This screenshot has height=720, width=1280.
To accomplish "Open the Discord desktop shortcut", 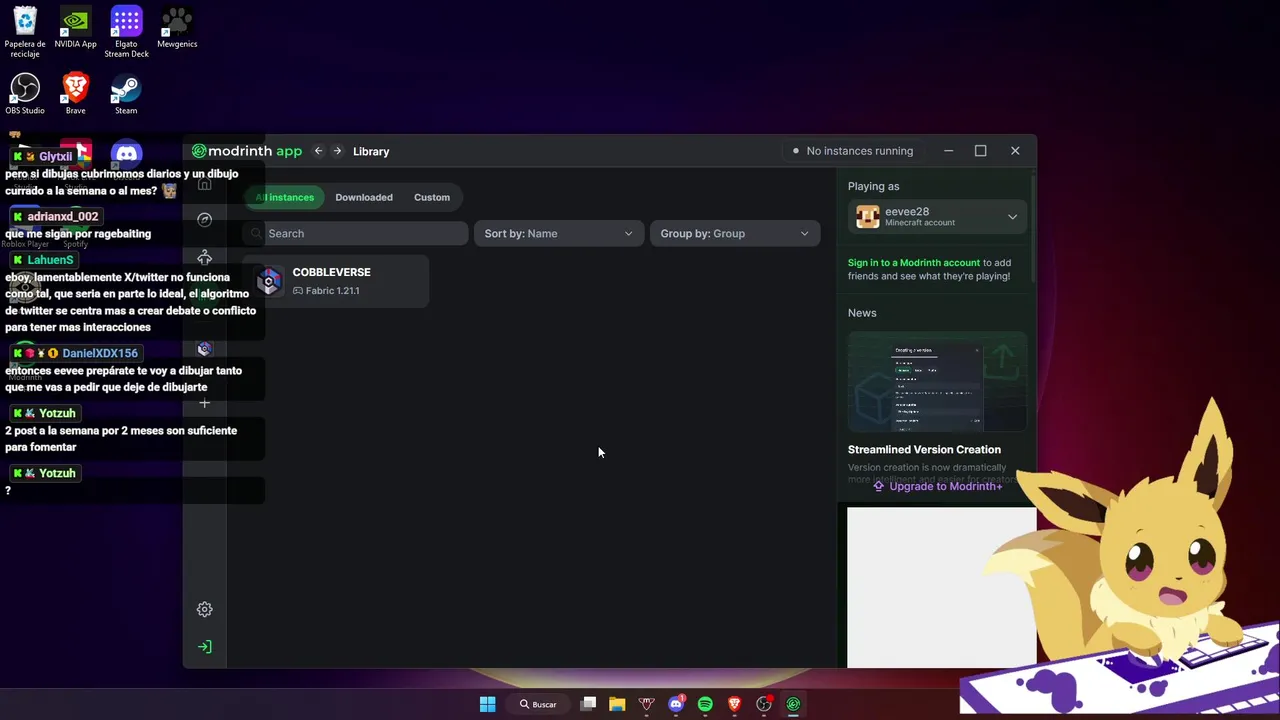I will point(126,154).
